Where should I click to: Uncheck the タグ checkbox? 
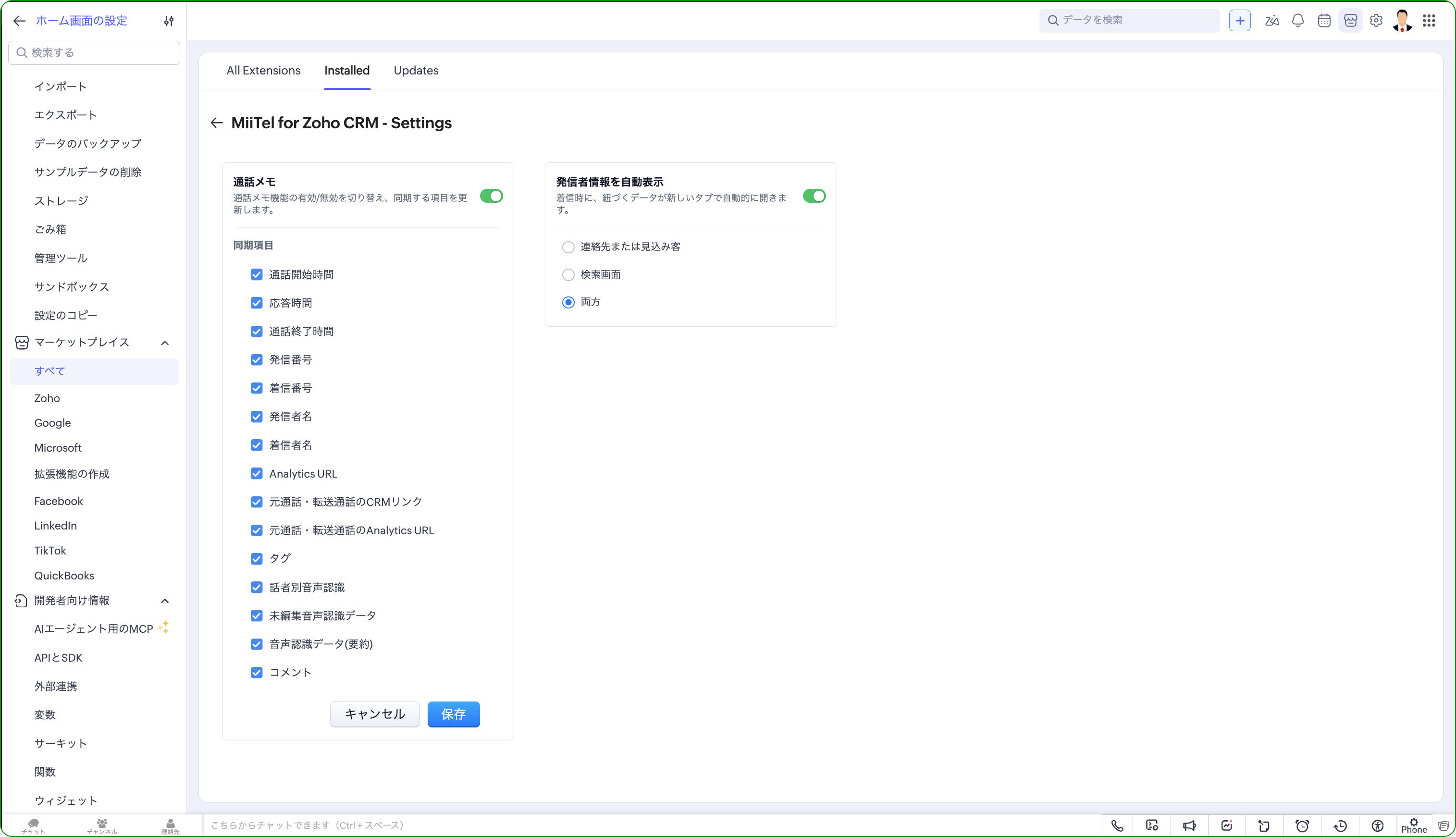[x=257, y=559]
